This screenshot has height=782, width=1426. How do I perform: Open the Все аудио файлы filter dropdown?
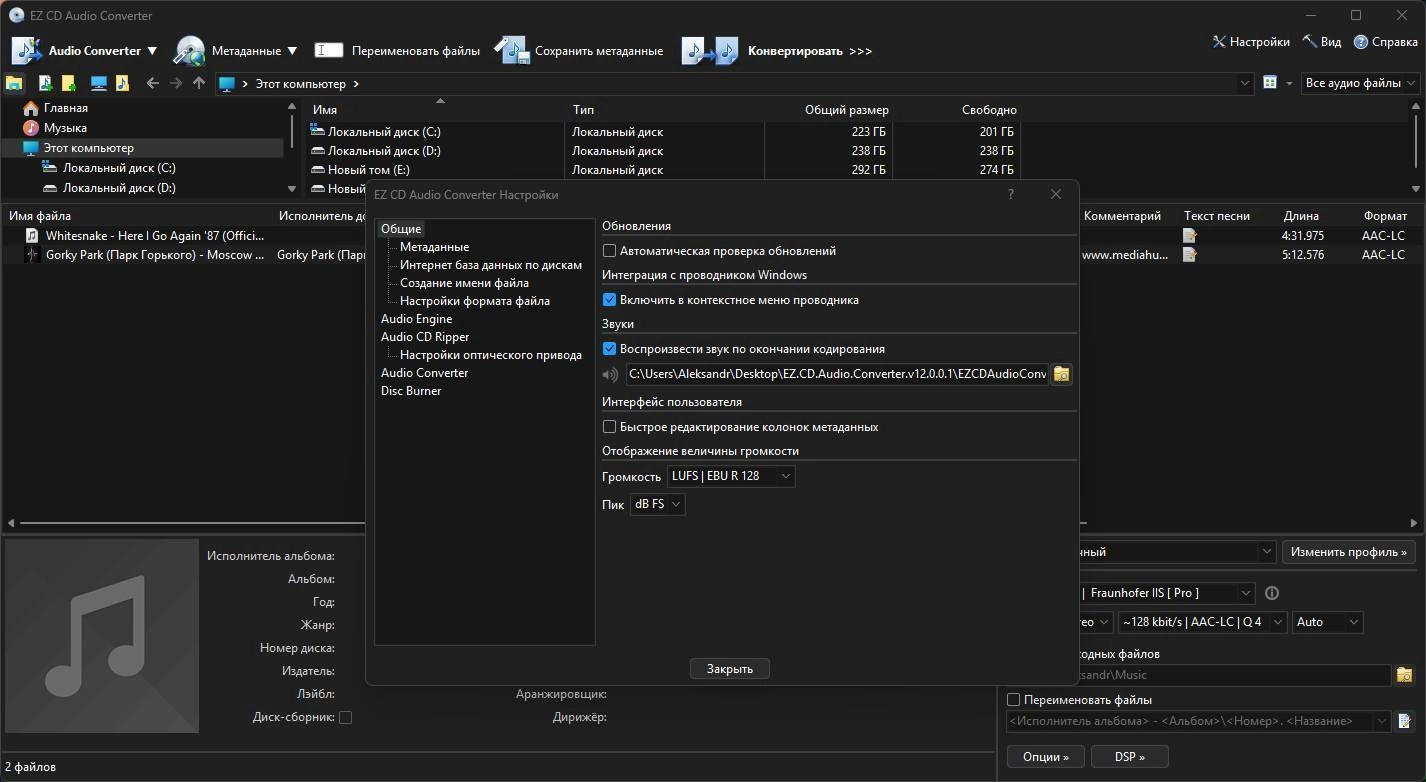click(1360, 83)
